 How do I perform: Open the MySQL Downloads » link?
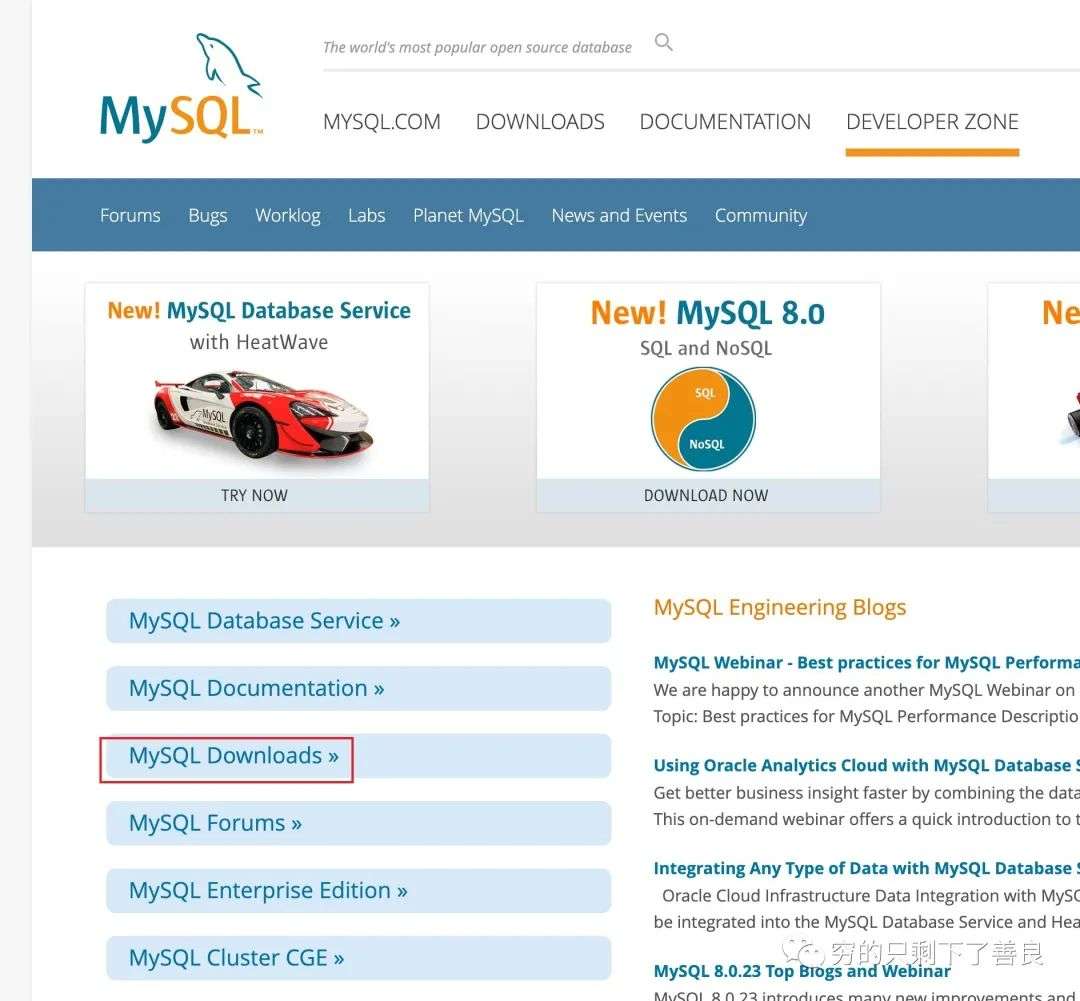click(358, 756)
